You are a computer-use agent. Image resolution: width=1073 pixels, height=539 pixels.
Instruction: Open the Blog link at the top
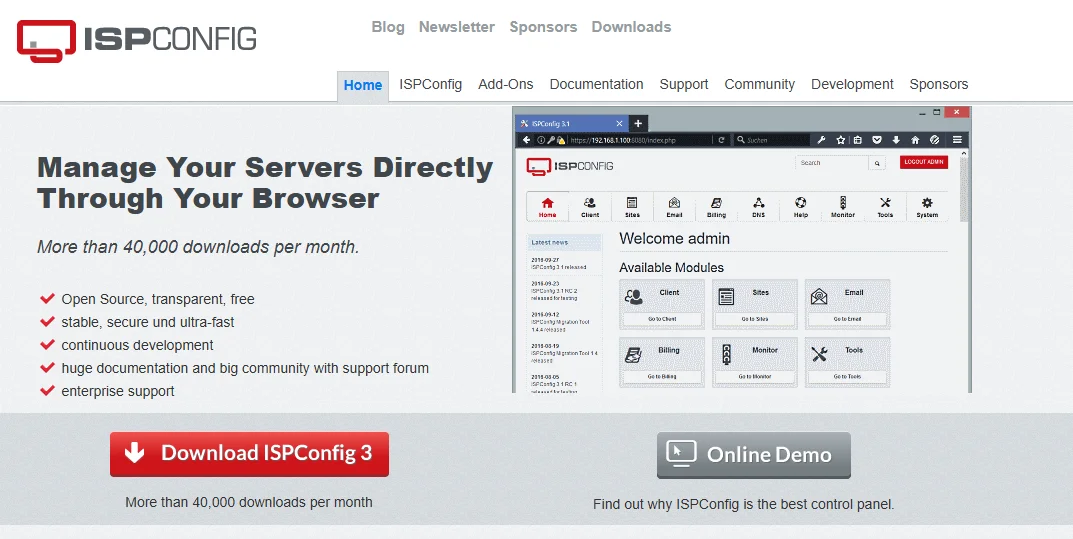[x=388, y=27]
